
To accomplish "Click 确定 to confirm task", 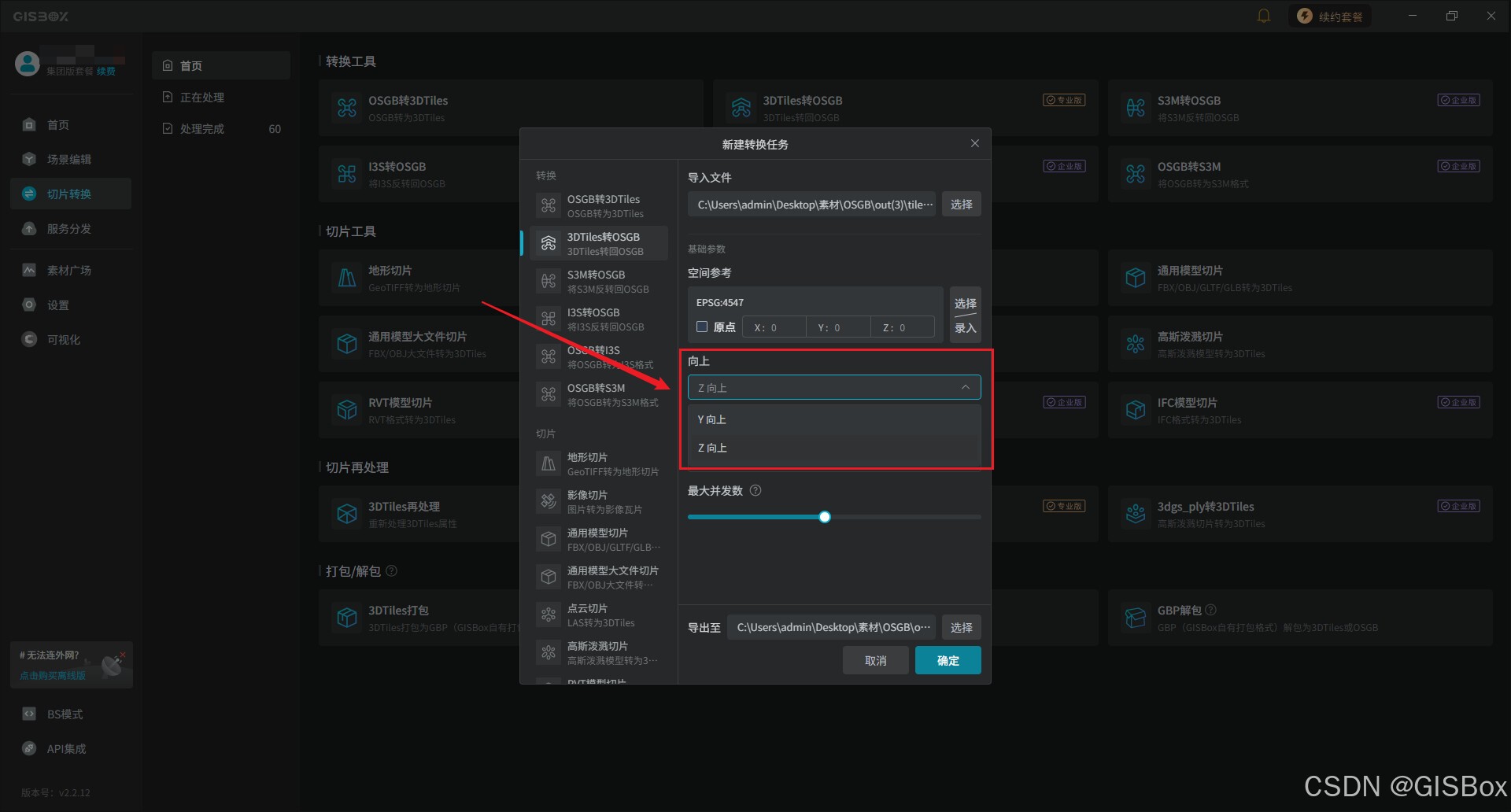I will point(948,660).
